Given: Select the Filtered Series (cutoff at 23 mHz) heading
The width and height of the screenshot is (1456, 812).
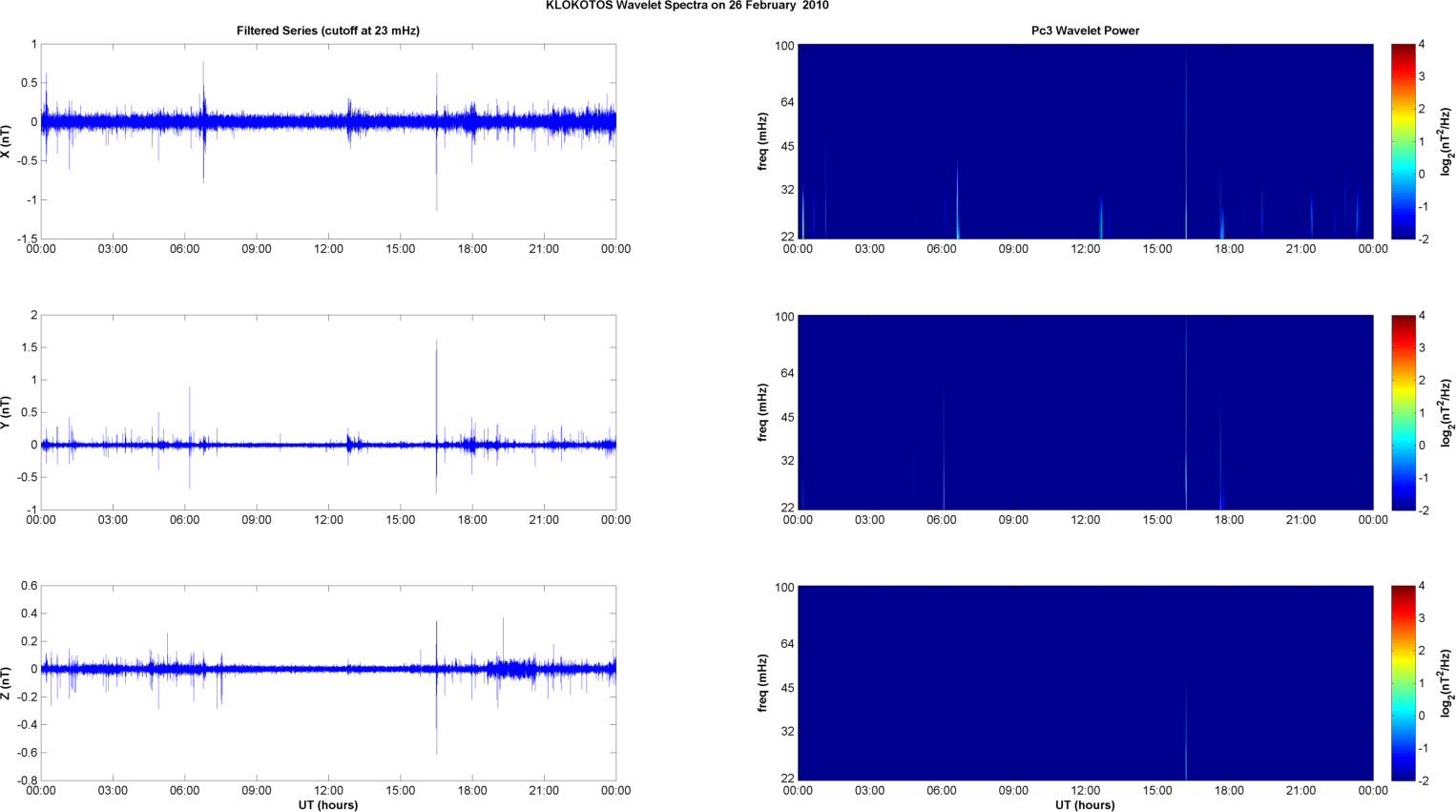Looking at the screenshot, I should click(x=328, y=31).
